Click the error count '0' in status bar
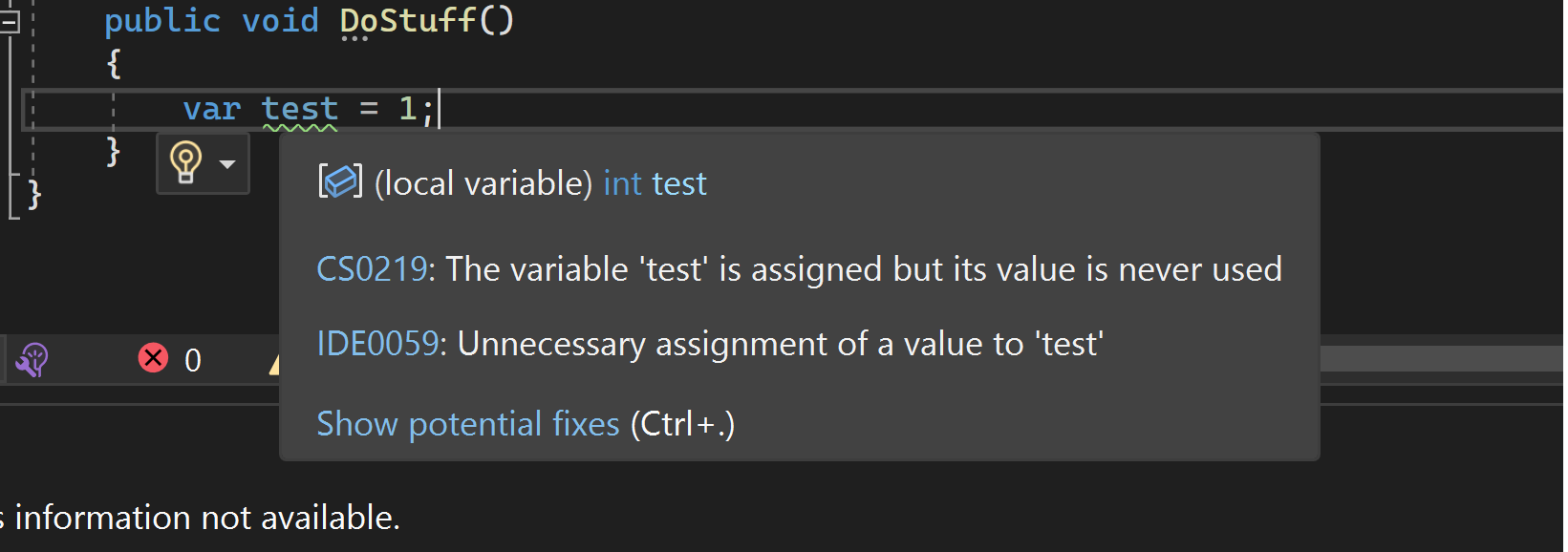Viewport: 1568px width, 552px height. click(x=193, y=361)
